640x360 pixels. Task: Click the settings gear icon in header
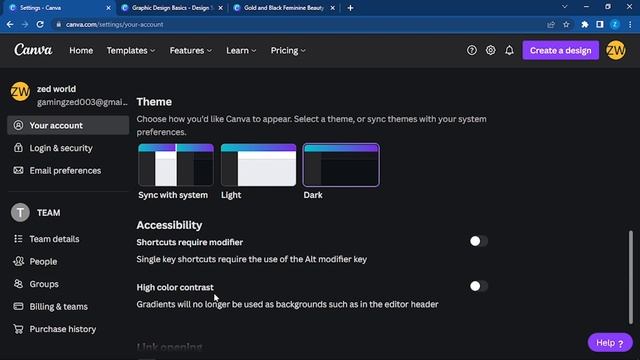[490, 50]
